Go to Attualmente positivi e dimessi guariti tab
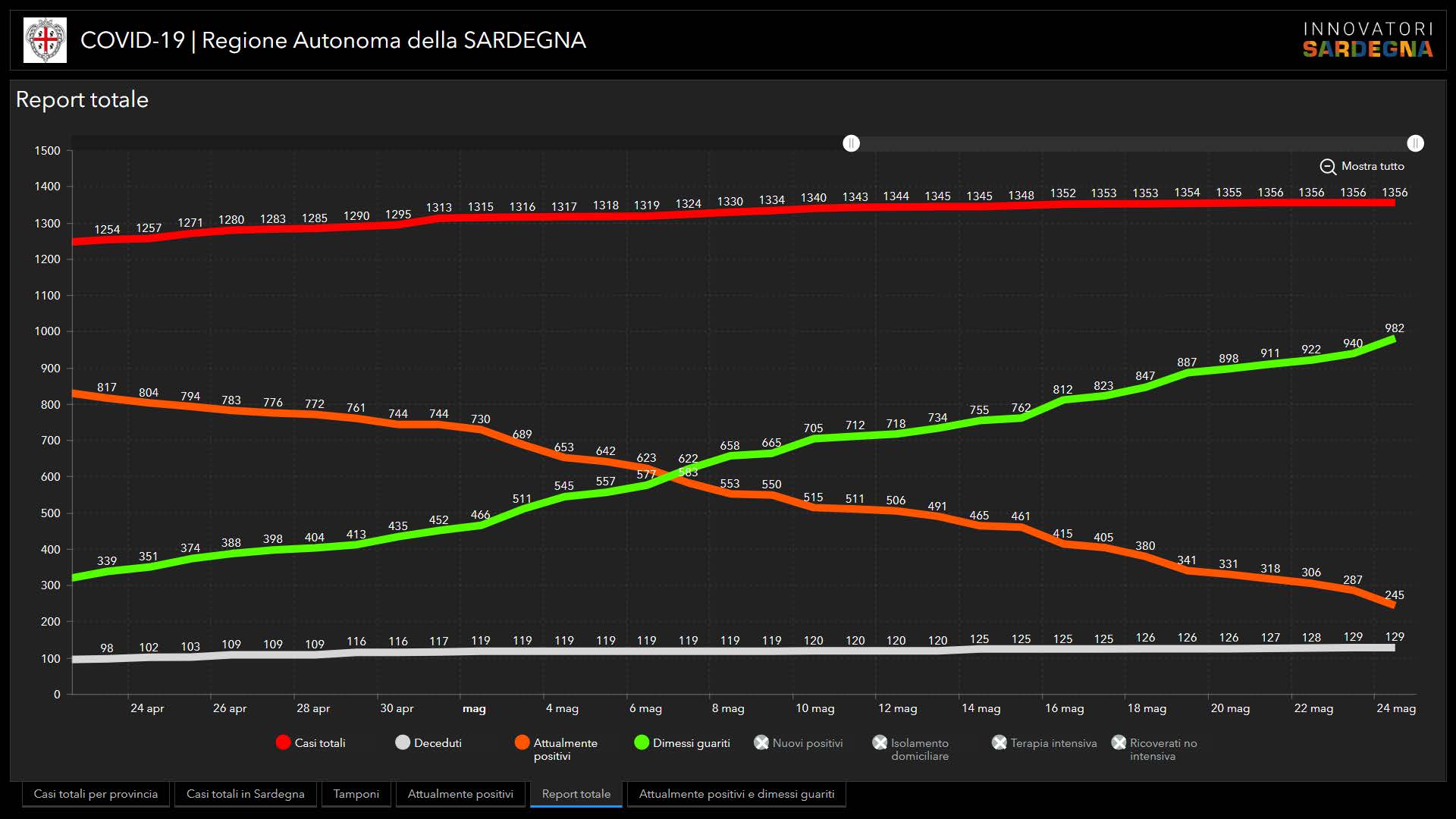 (736, 794)
